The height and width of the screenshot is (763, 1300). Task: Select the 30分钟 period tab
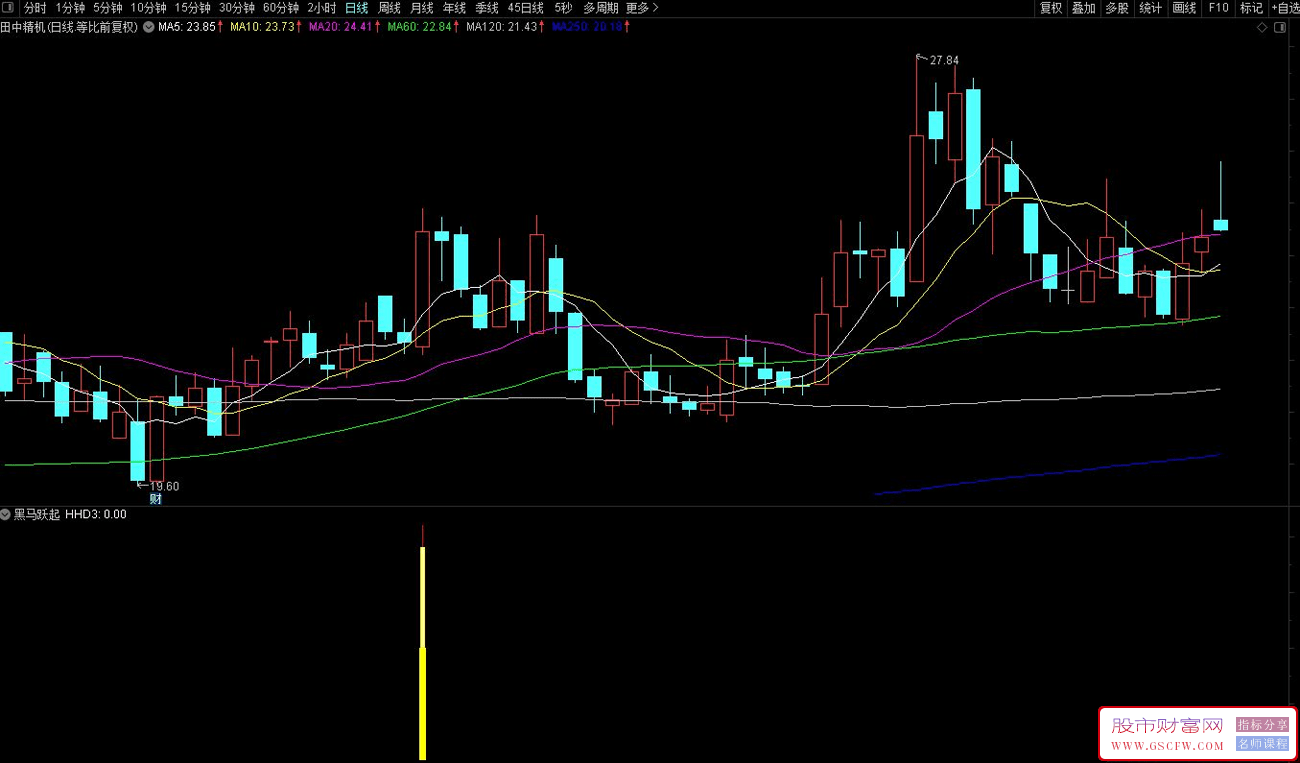(237, 8)
